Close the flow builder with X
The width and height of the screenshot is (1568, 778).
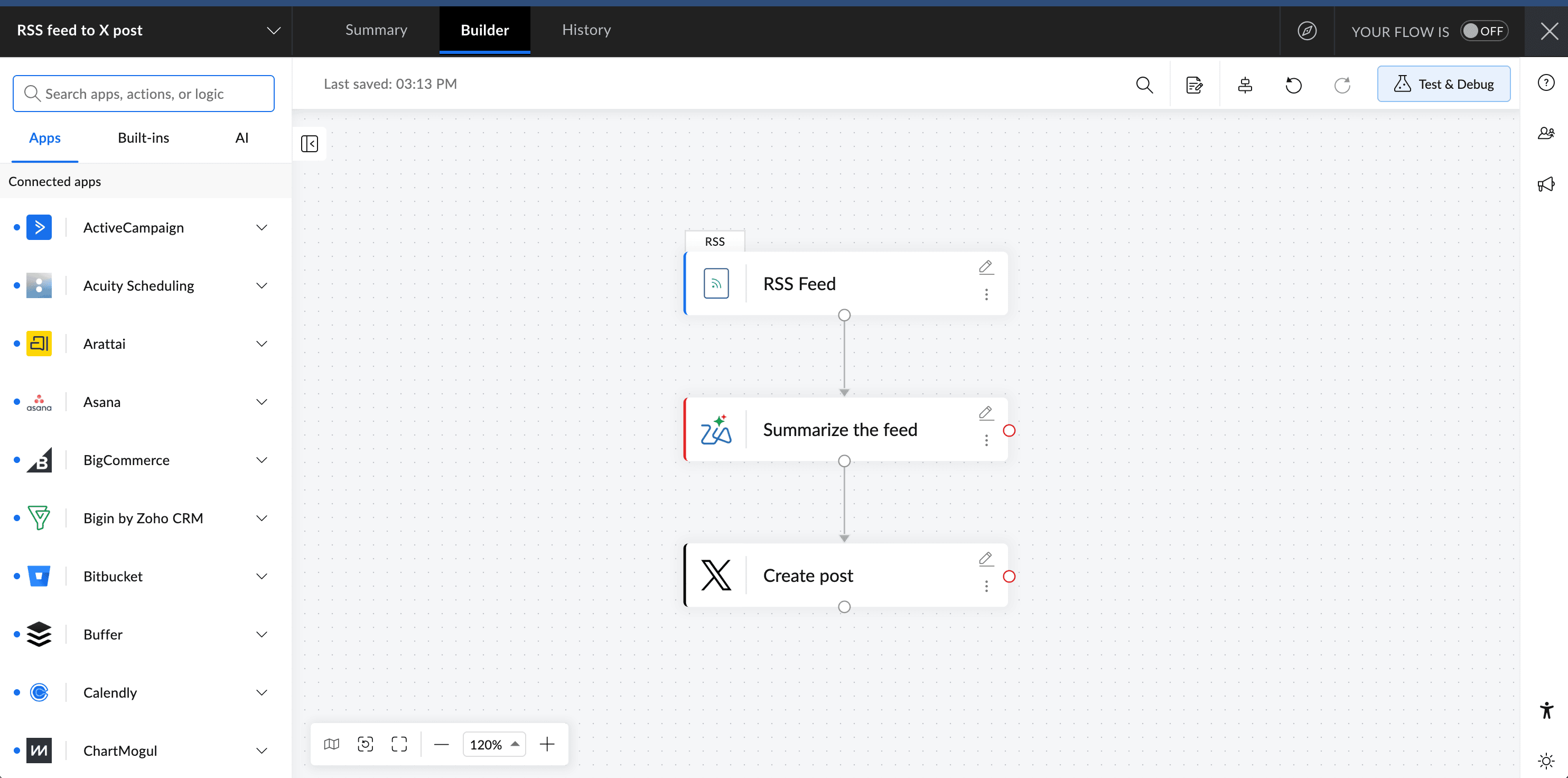pos(1549,31)
